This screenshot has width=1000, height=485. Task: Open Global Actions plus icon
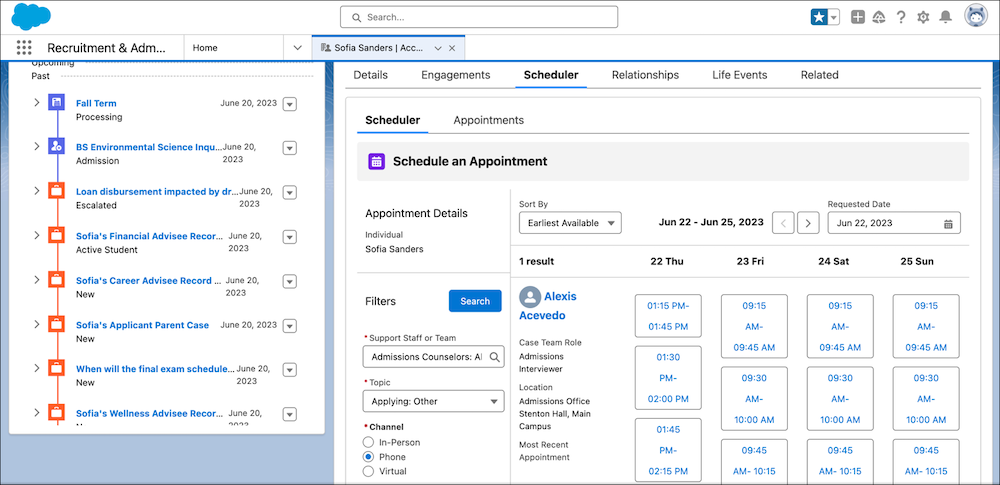[x=858, y=17]
